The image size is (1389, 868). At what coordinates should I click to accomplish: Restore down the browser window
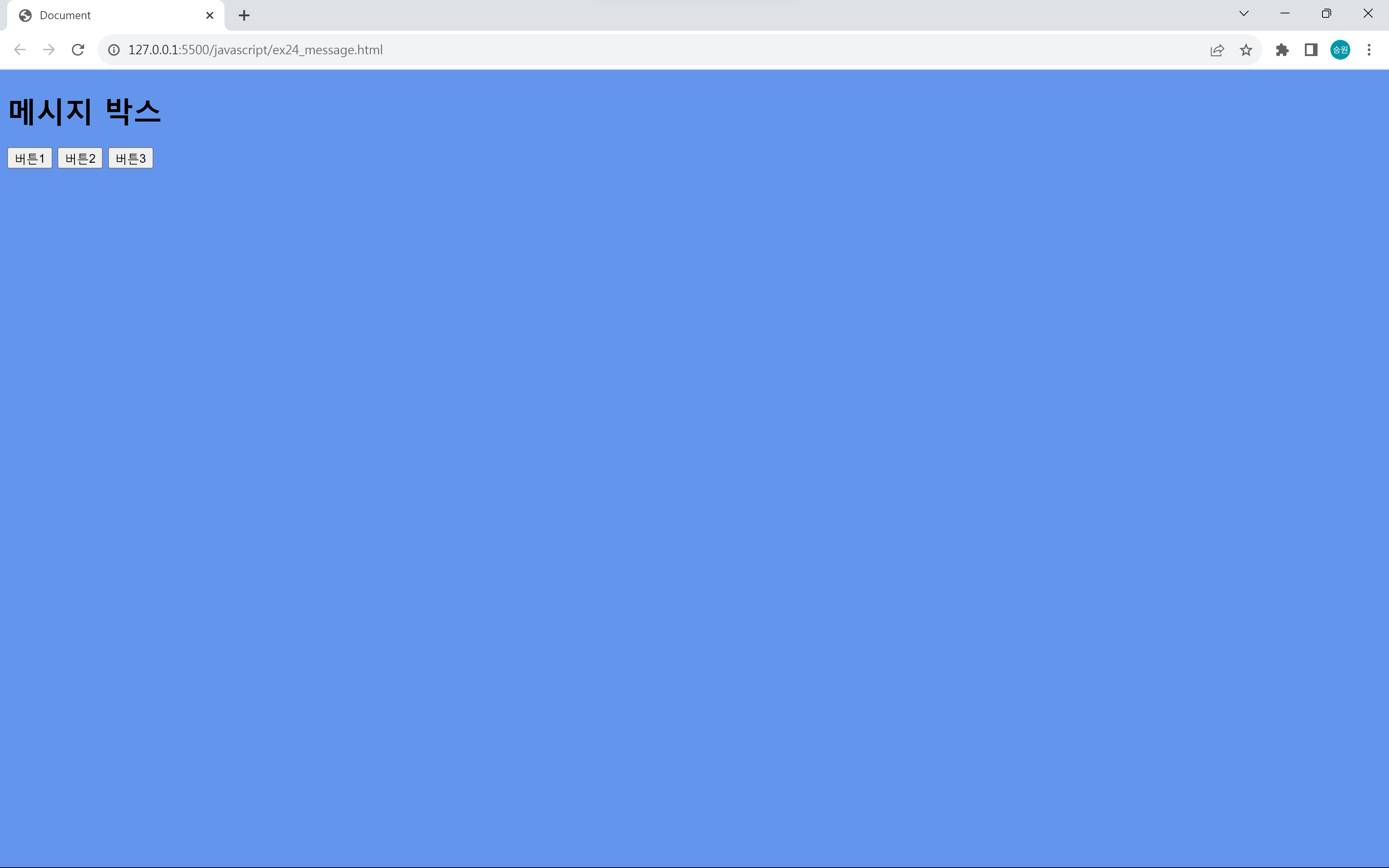point(1326,14)
